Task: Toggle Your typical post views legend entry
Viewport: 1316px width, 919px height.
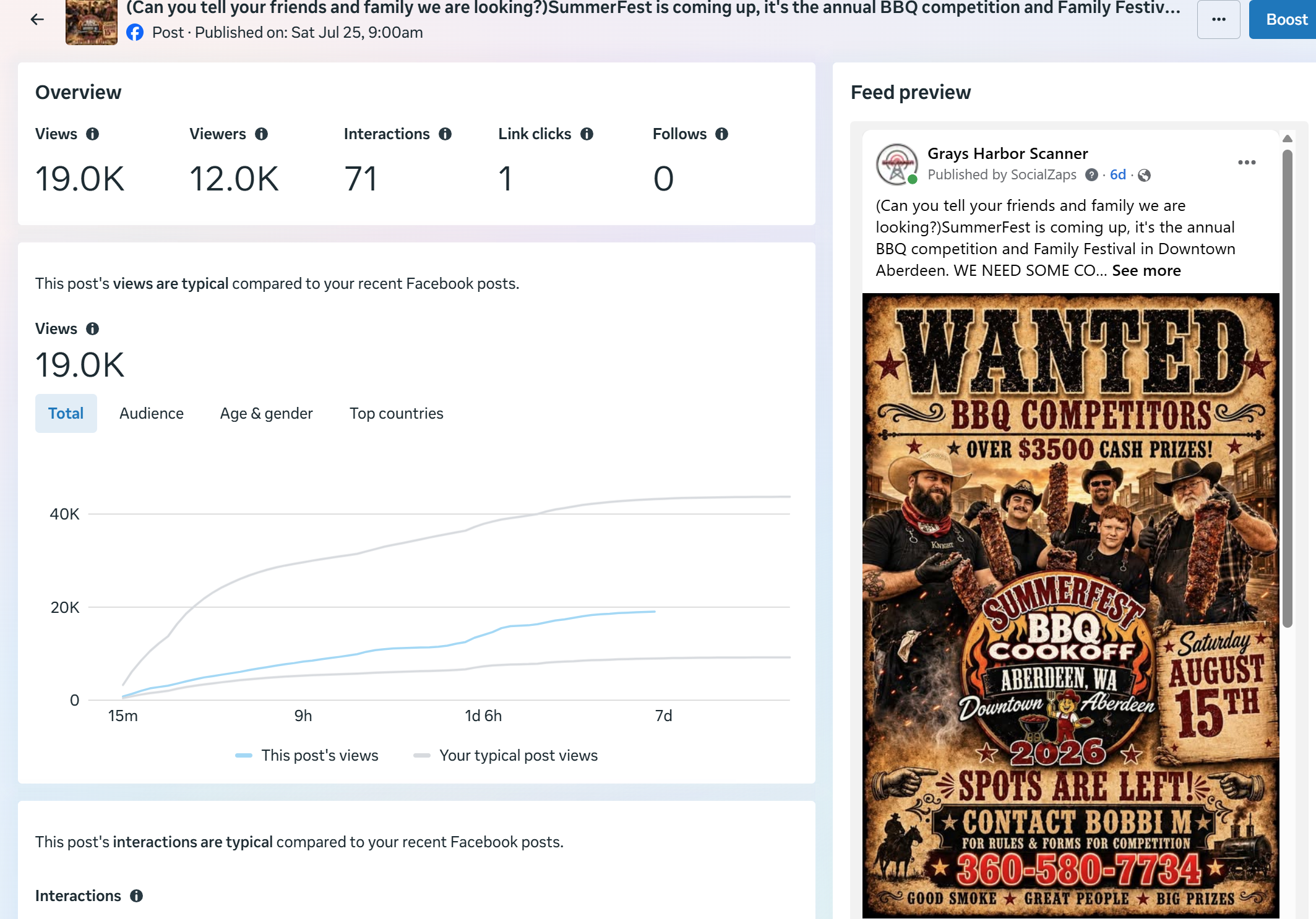Action: click(x=505, y=756)
